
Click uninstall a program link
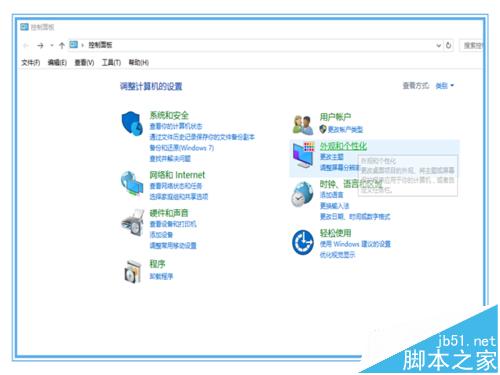(x=161, y=276)
